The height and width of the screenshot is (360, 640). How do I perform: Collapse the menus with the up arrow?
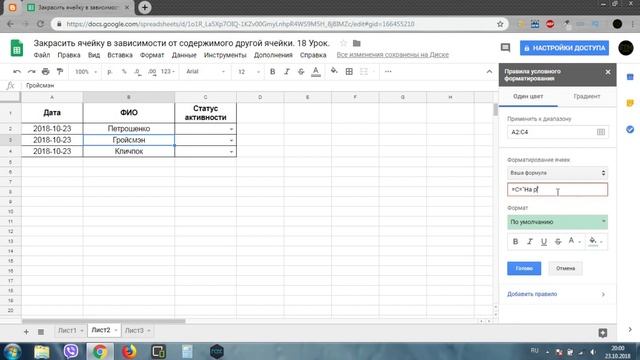(489, 71)
